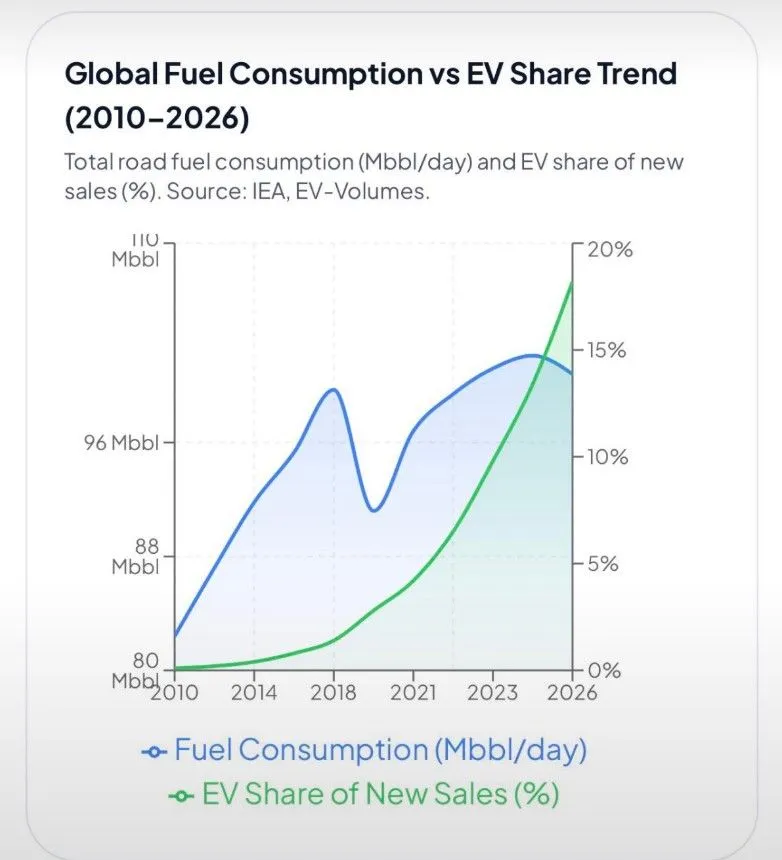Select the 2021 x-axis label
Viewport: 782px width, 860px height.
[413, 693]
